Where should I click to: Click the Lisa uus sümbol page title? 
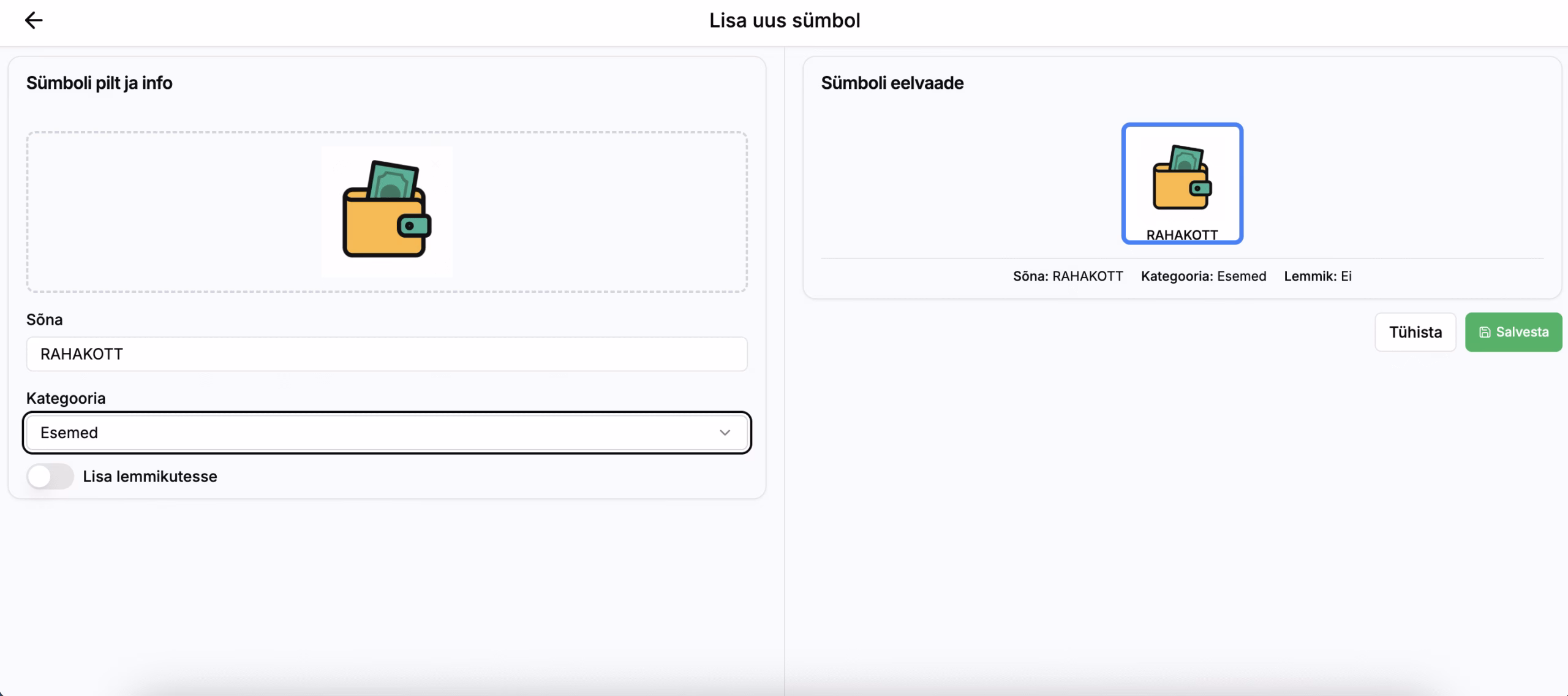pyautogui.click(x=785, y=20)
